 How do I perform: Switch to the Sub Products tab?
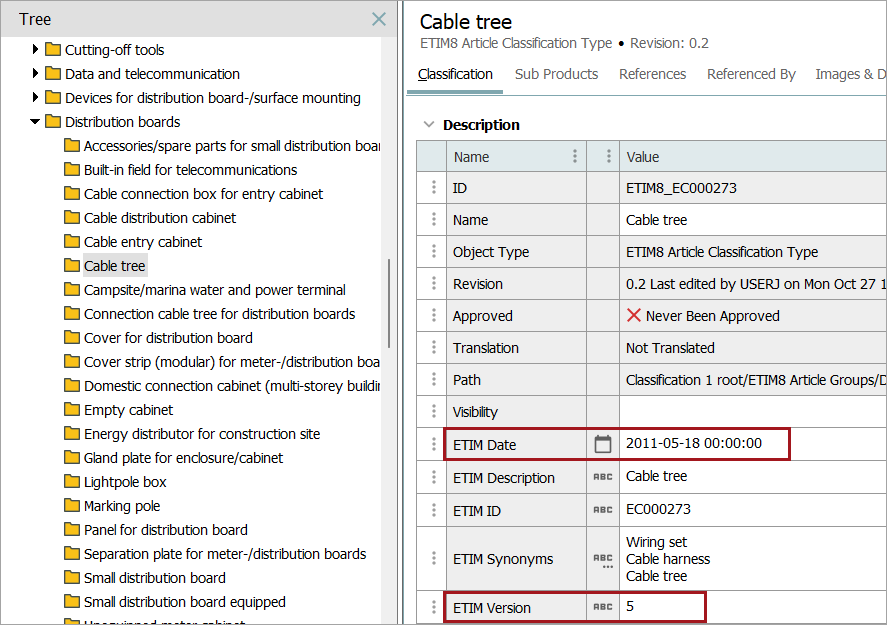(x=556, y=74)
